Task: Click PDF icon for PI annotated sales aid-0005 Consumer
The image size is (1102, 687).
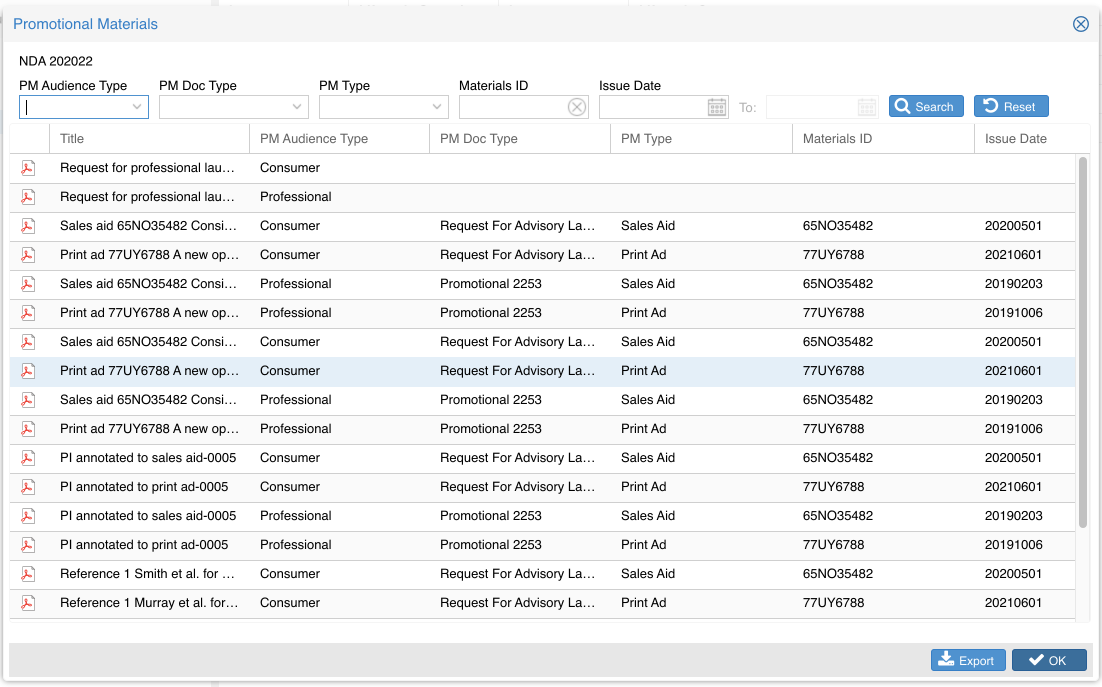Action: pos(28,458)
